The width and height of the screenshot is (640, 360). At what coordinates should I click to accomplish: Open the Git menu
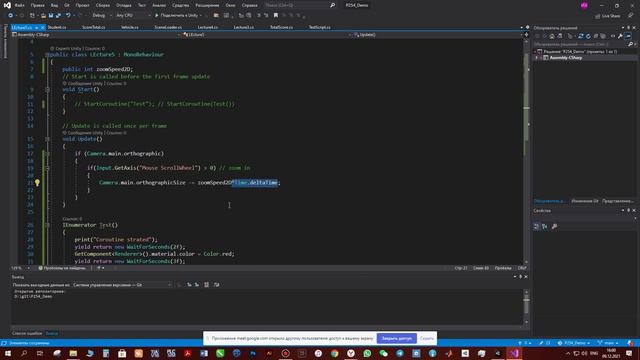67,5
